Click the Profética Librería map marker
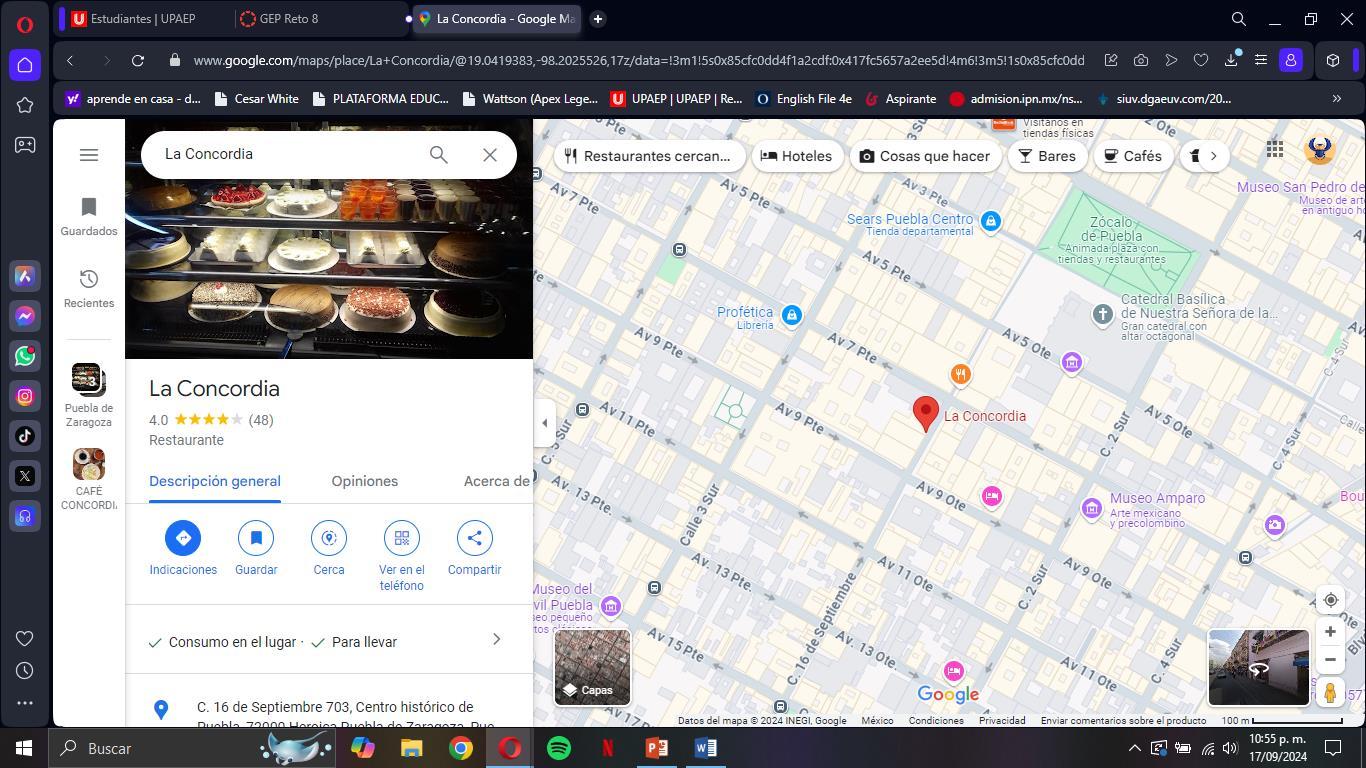1366x768 pixels. pos(792,315)
